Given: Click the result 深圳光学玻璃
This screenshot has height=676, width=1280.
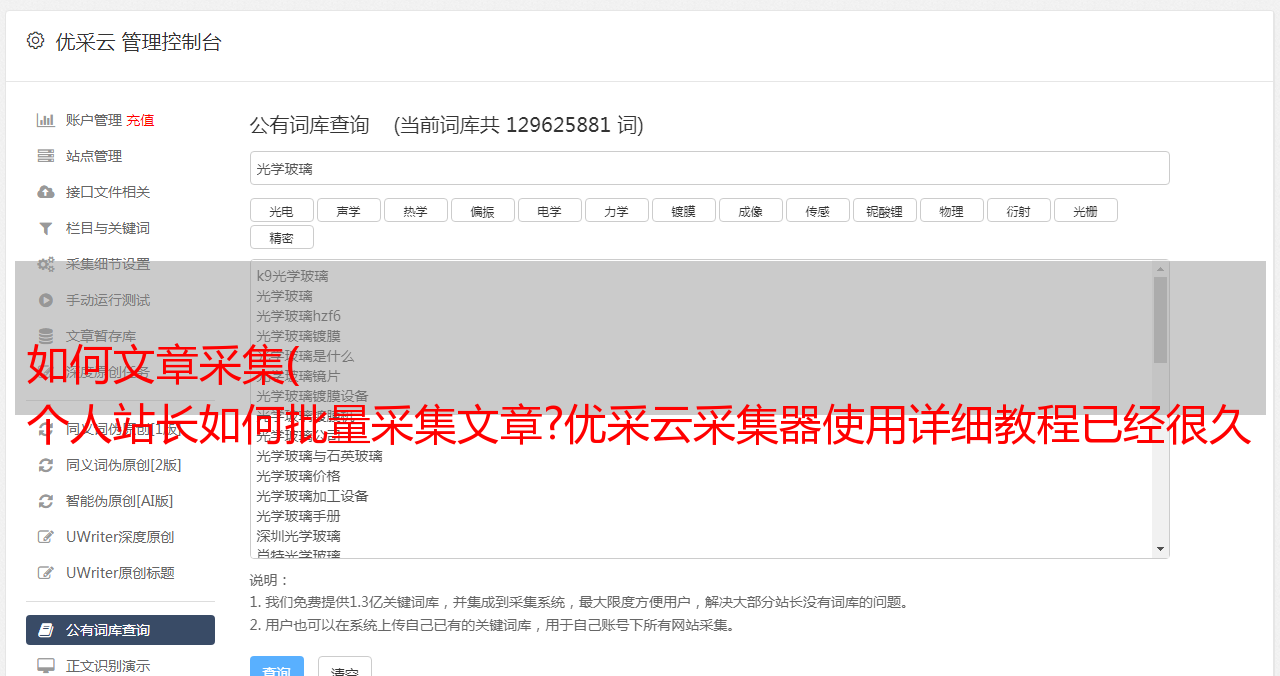Looking at the screenshot, I should tap(298, 536).
